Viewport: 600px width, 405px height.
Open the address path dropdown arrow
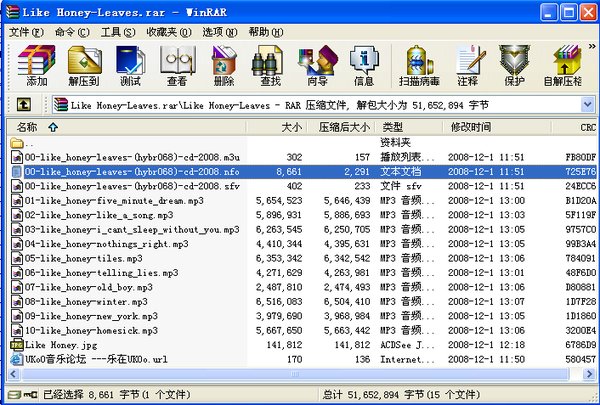588,105
